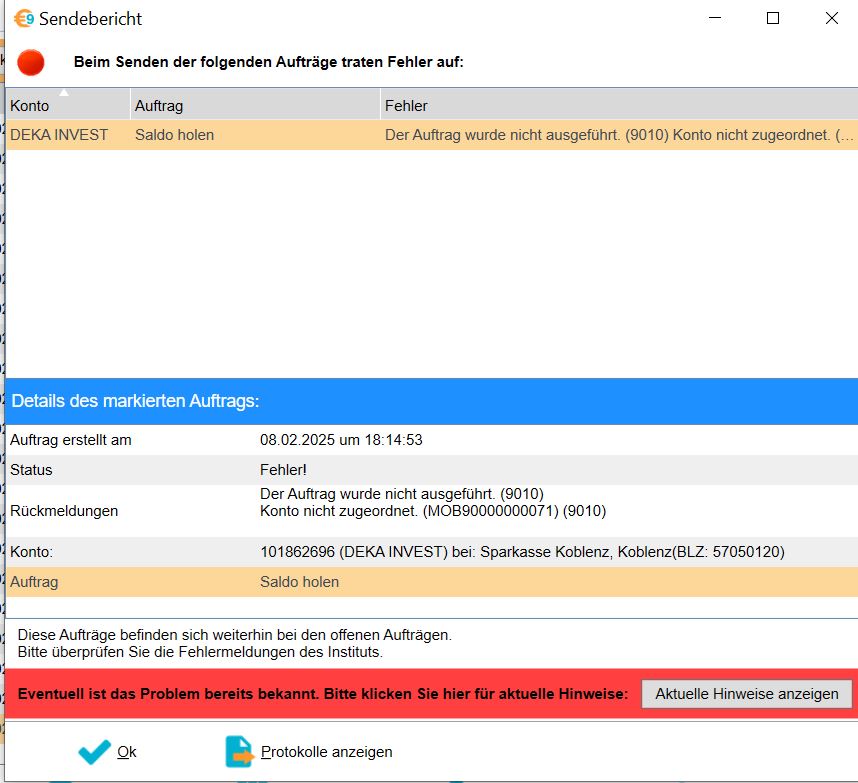Click the Details des markierten Auftrags header
Screen dimensions: 858x783
pyautogui.click(x=135, y=401)
